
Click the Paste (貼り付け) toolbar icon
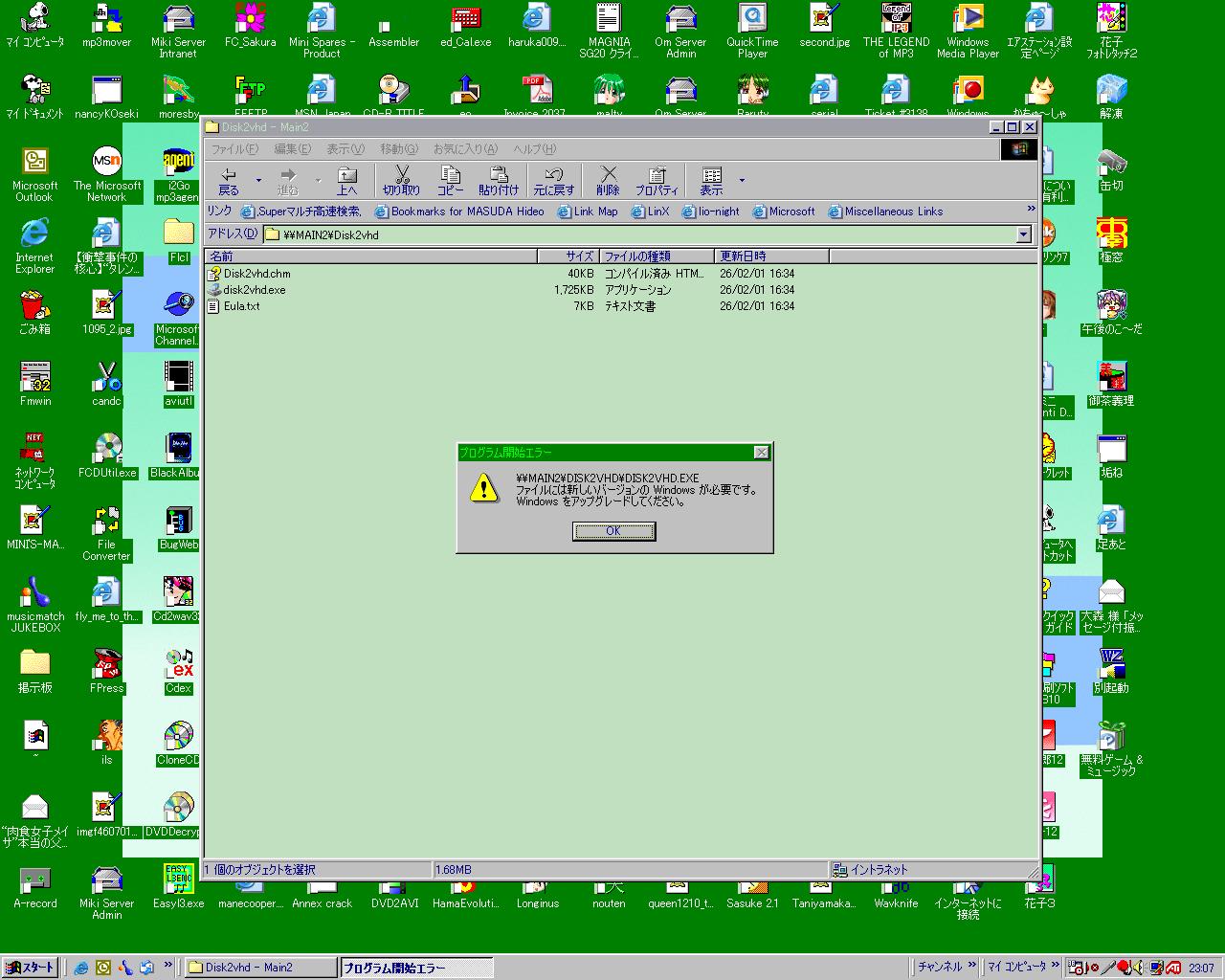click(498, 179)
